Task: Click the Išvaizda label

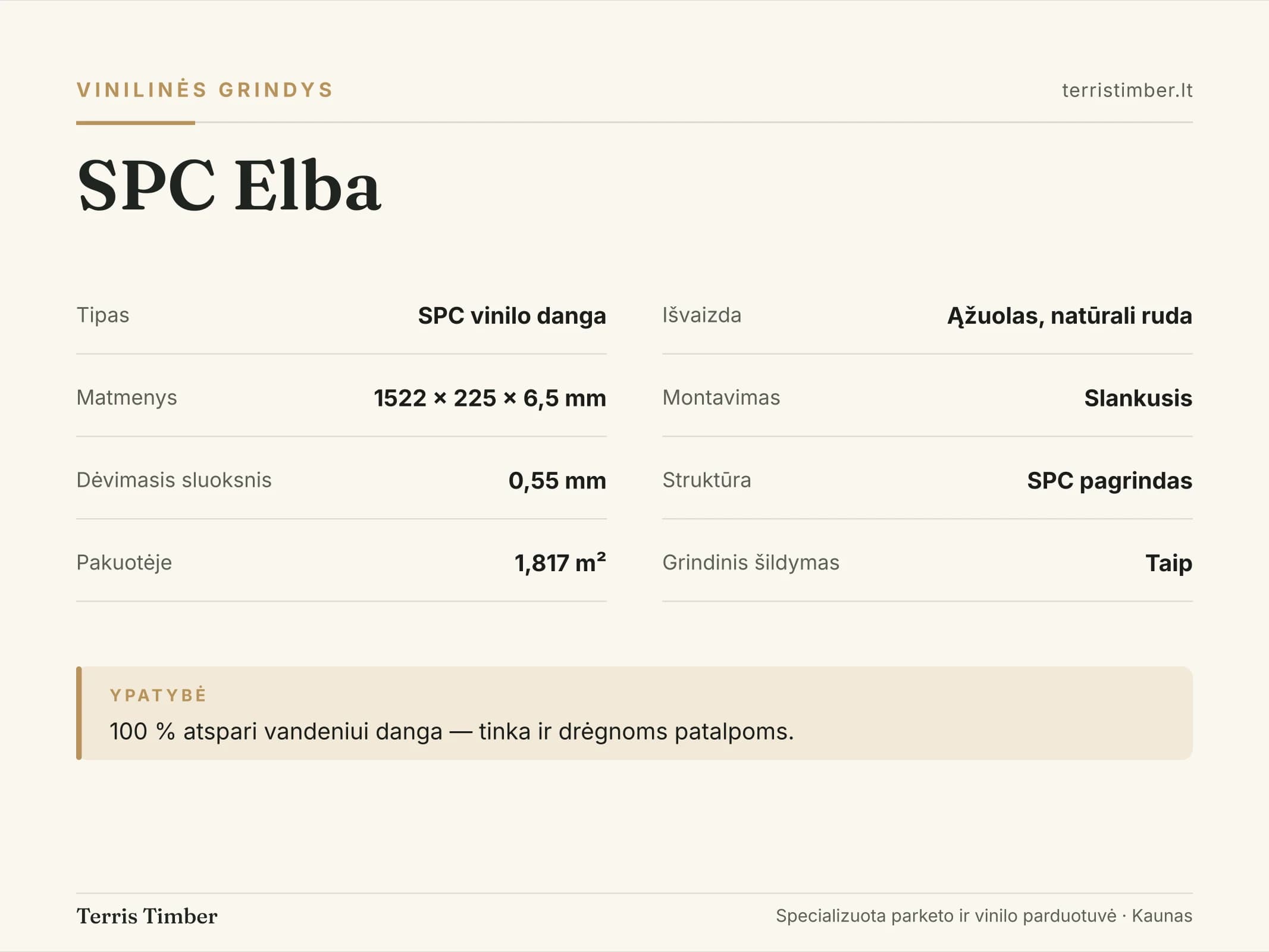Action: click(x=702, y=315)
